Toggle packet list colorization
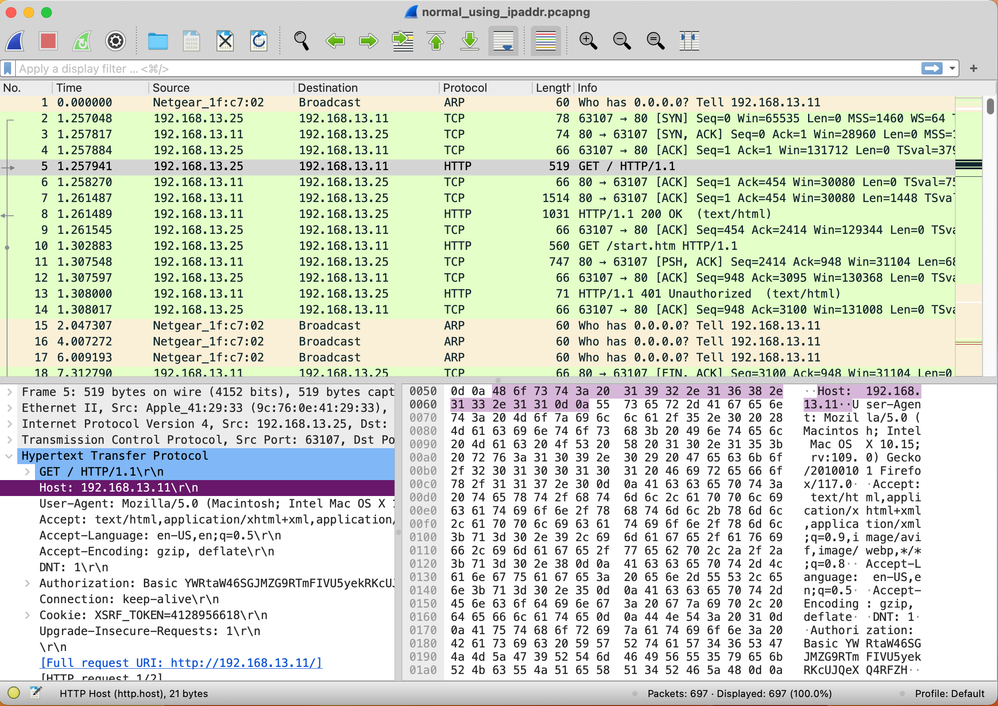 point(545,41)
